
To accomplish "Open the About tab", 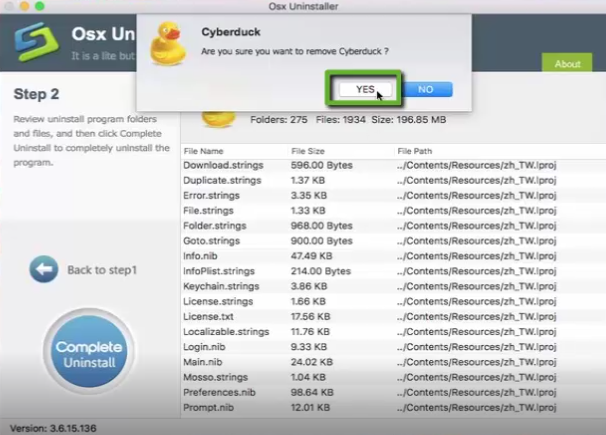I will pos(567,63).
